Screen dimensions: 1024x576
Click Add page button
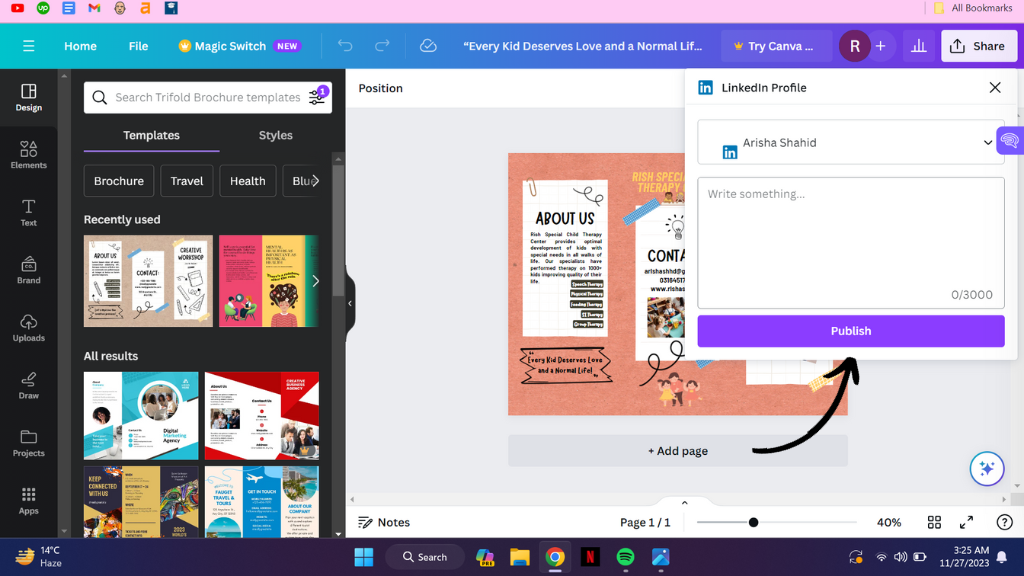[678, 451]
